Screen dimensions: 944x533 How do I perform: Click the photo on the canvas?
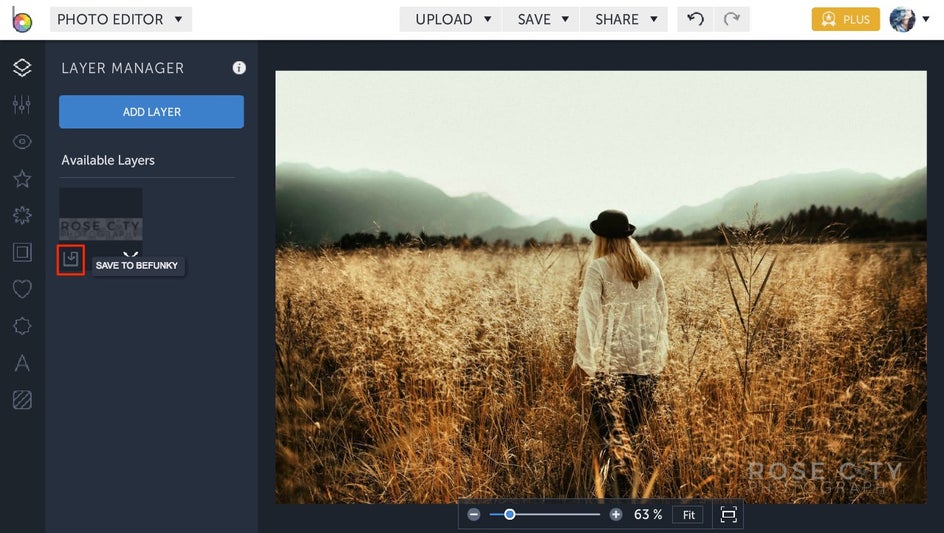[x=601, y=287]
